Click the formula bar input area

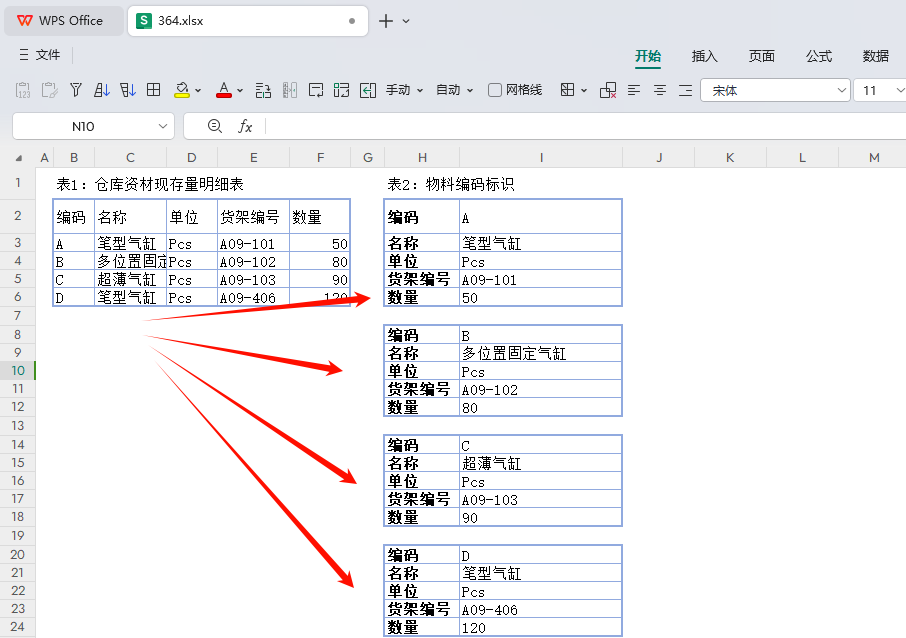coord(585,126)
